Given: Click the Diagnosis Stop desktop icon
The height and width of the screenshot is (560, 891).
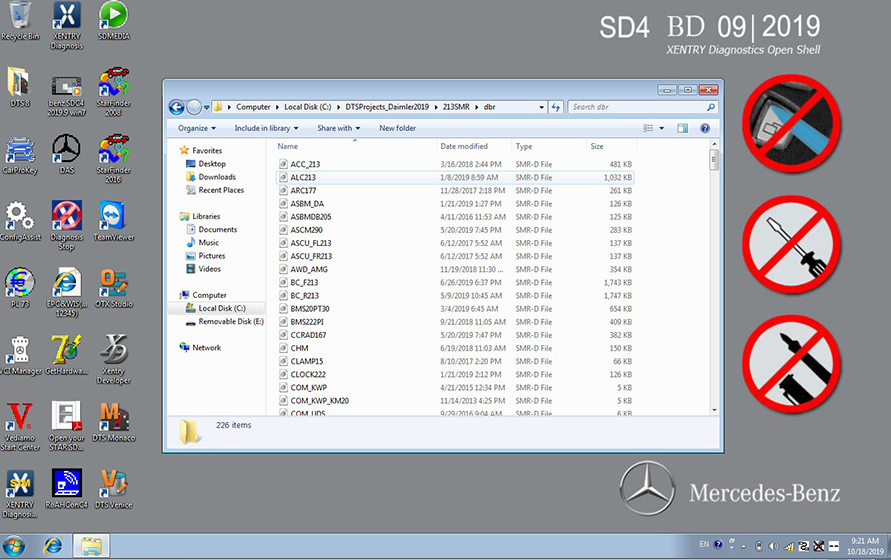Looking at the screenshot, I should (x=66, y=225).
